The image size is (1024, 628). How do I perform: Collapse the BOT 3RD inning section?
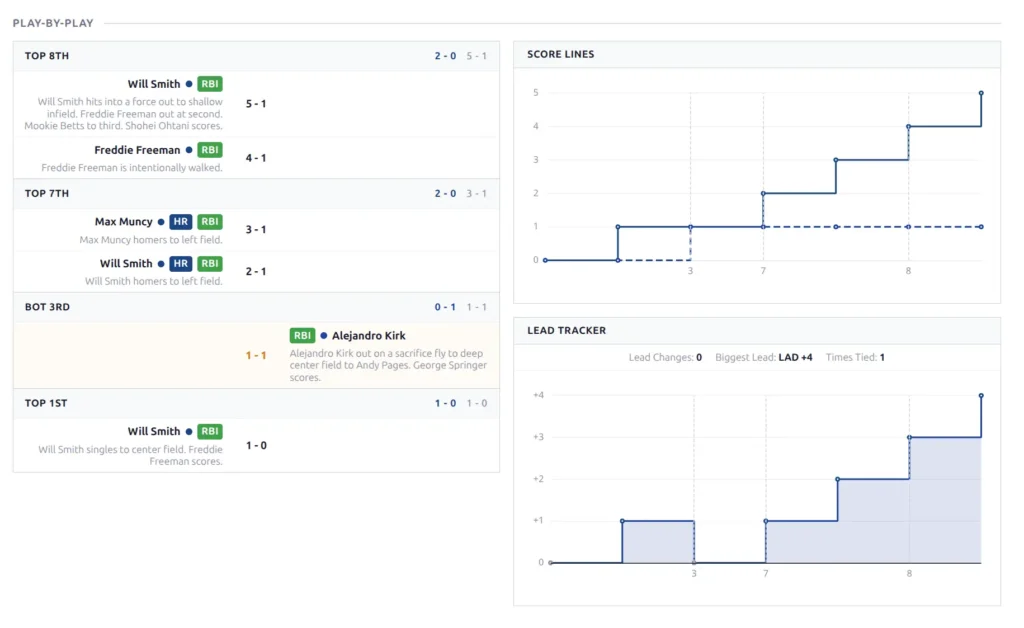coord(256,307)
